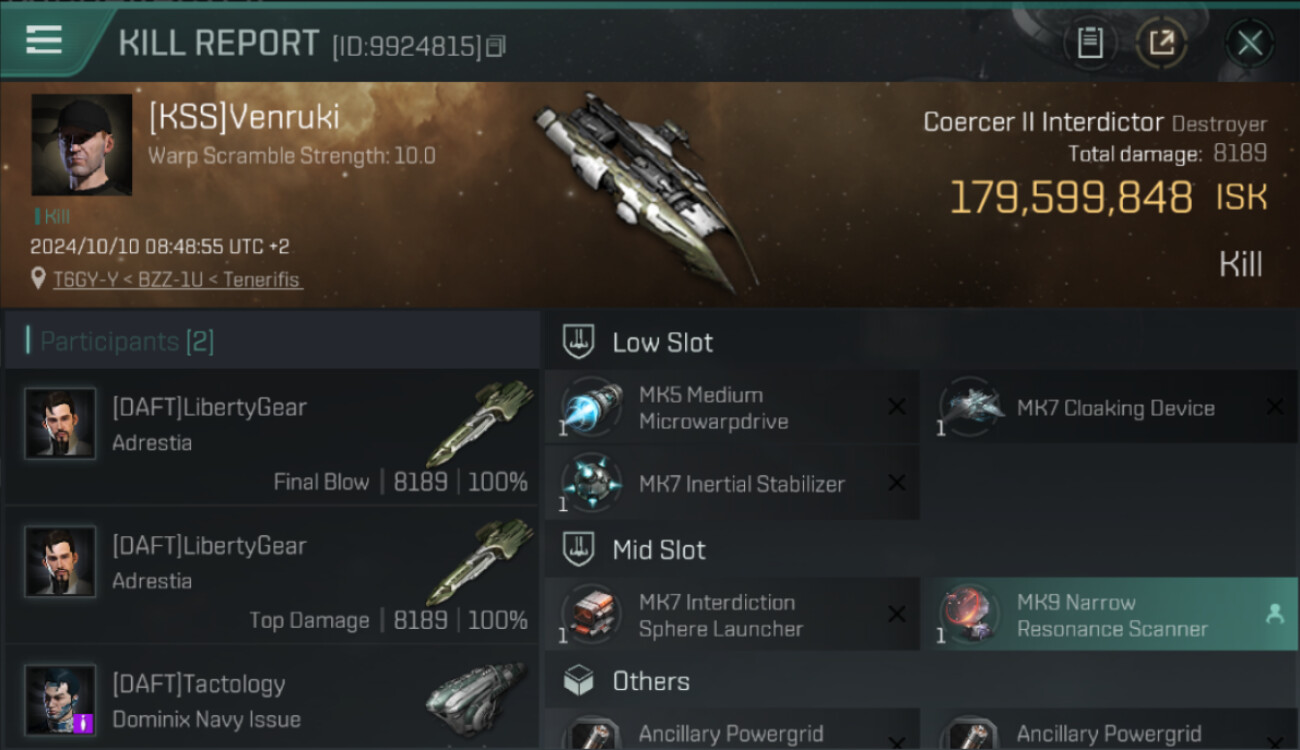Select the MK9 Narrow Resonance Scanner row
This screenshot has height=750, width=1300.
coord(1110,614)
